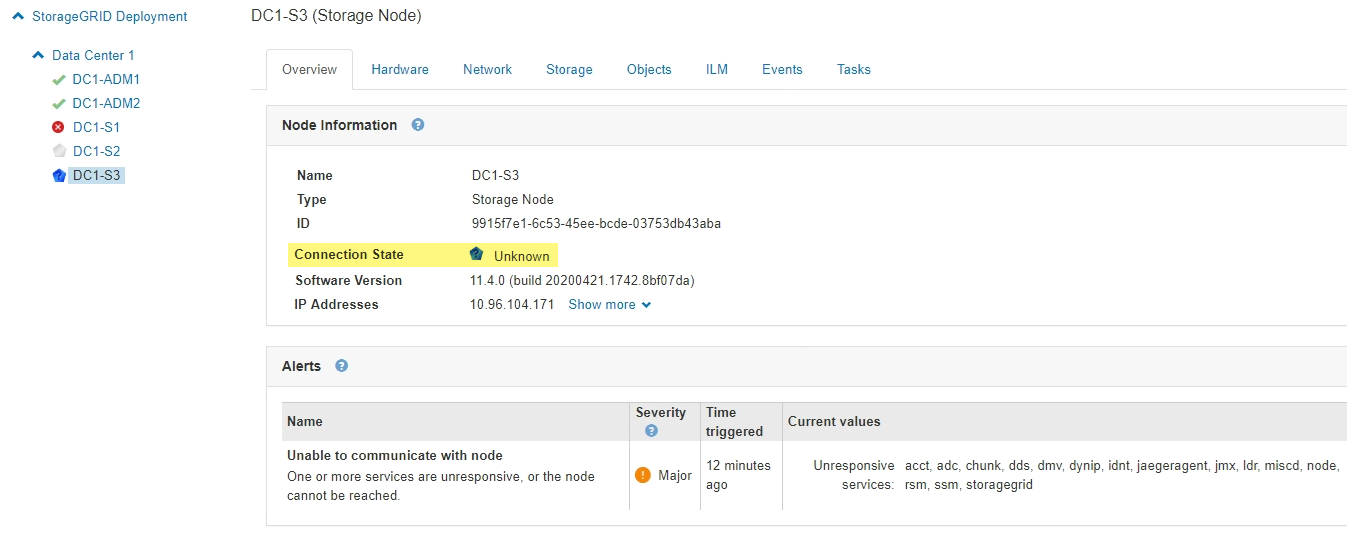Collapse the StorageGRID Deployment tree
This screenshot has width=1347, height=534.
click(x=18, y=17)
